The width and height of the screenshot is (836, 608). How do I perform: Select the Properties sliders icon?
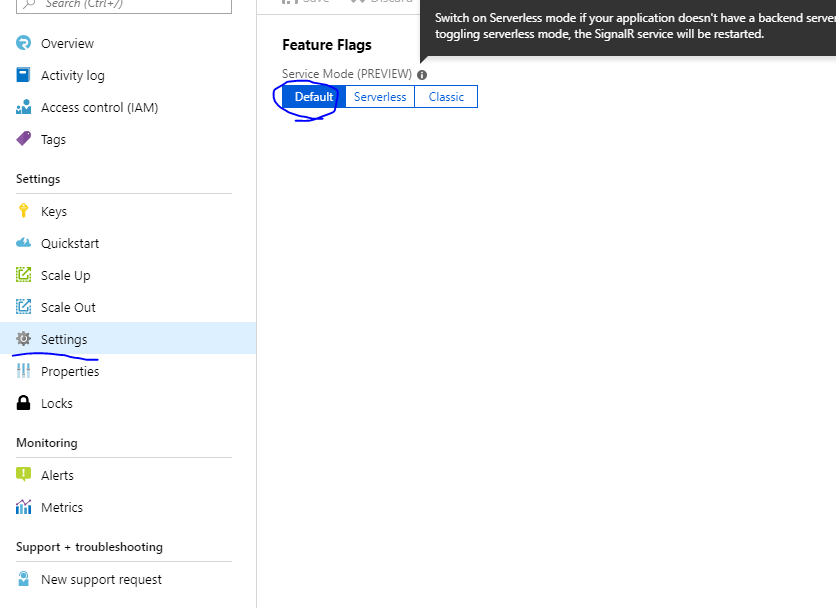(22, 371)
